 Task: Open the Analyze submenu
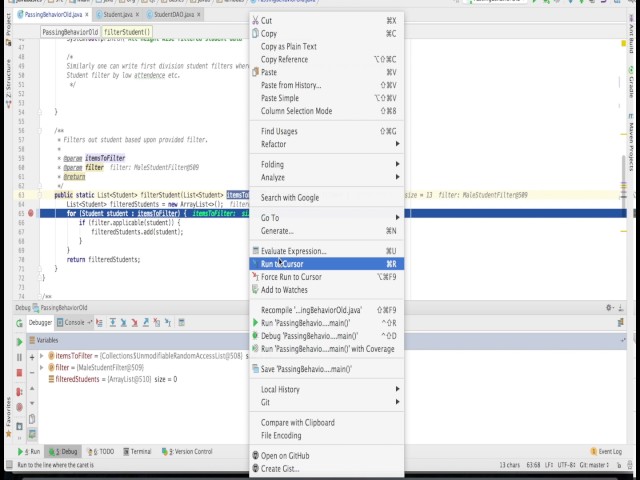(327, 178)
